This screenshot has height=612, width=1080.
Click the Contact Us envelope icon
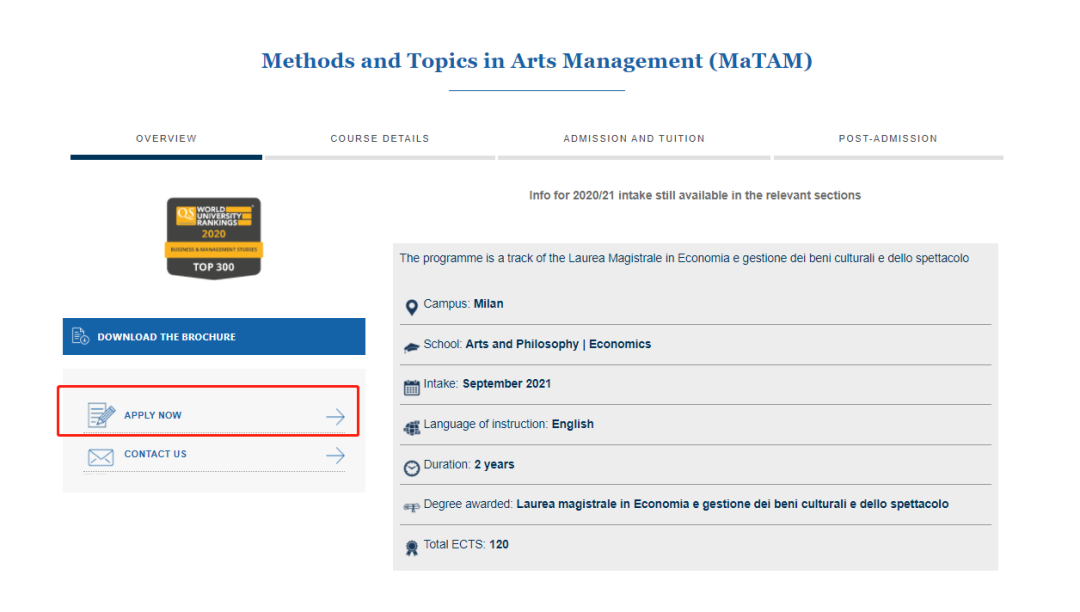coord(101,457)
